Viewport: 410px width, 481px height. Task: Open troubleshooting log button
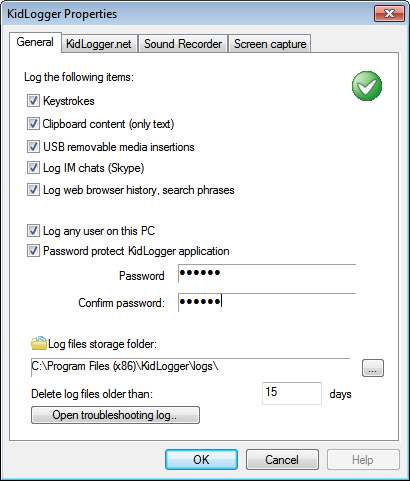pos(115,415)
